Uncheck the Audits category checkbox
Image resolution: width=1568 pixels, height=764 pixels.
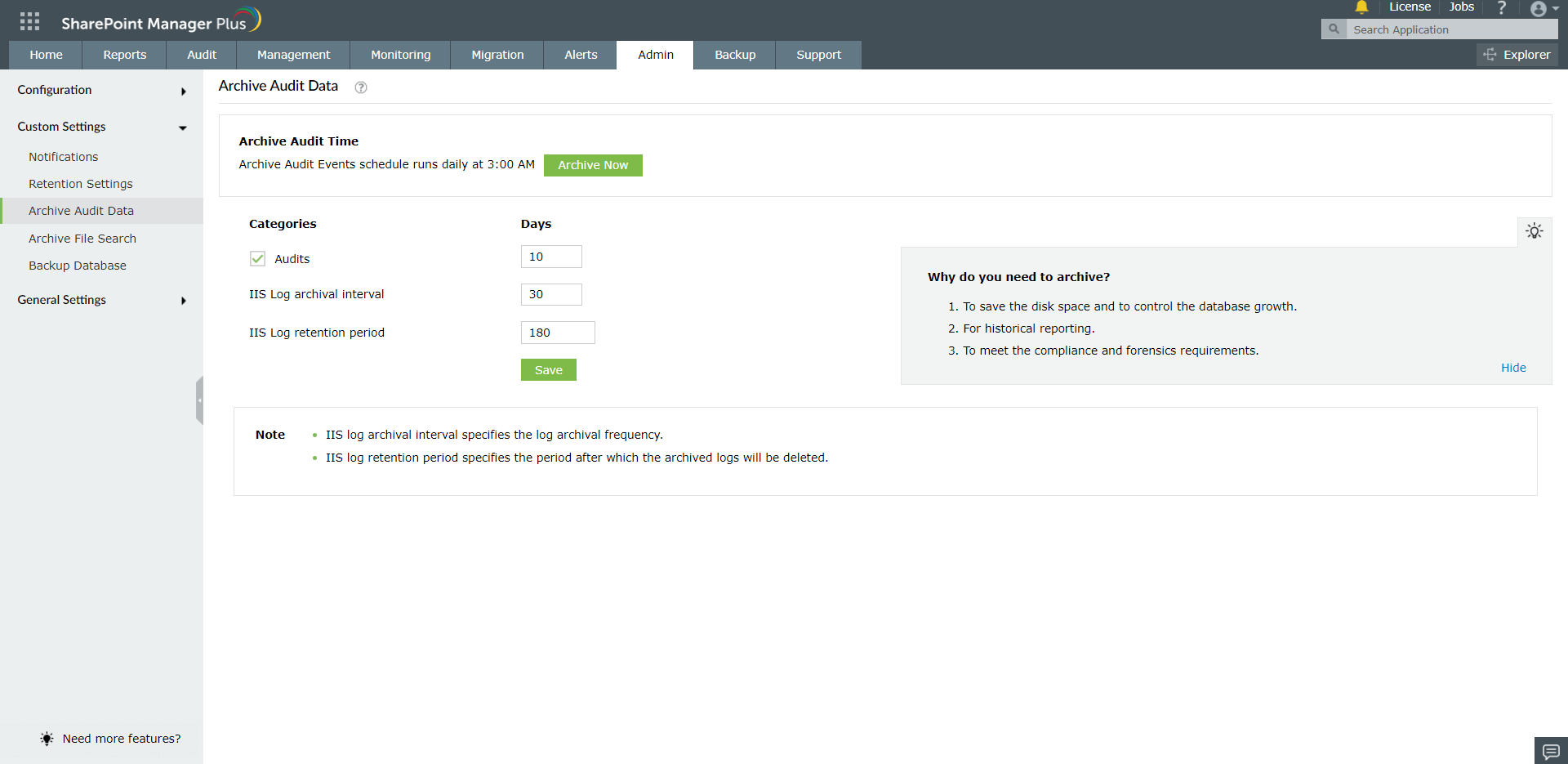point(257,258)
